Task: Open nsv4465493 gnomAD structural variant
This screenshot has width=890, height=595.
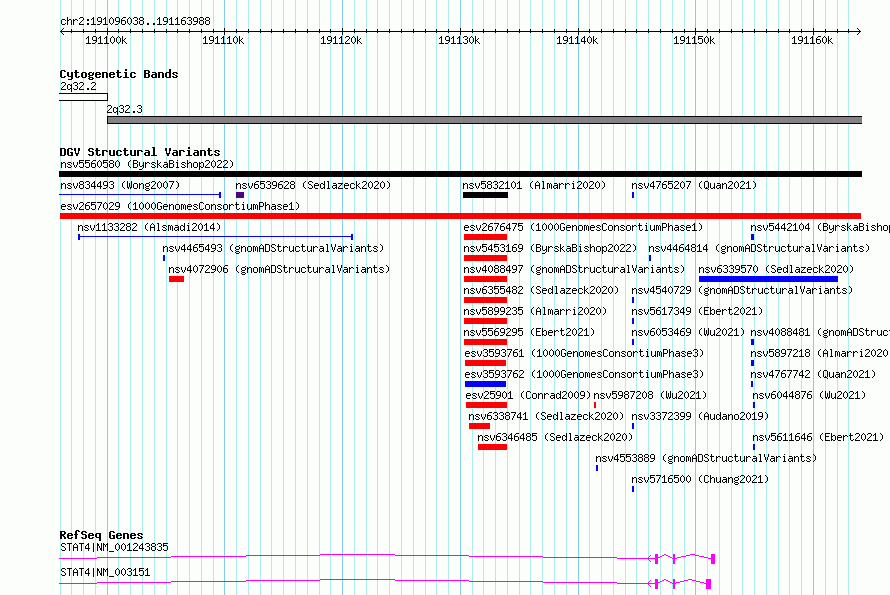Action: pos(273,249)
